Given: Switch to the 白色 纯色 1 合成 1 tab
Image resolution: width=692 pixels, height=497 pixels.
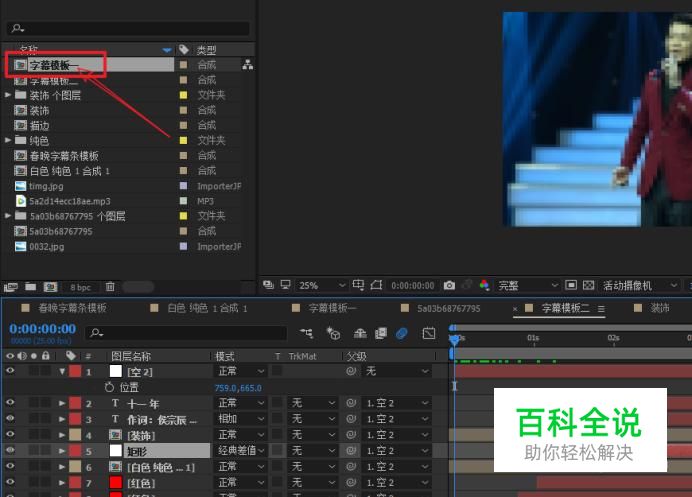Looking at the screenshot, I should coord(207,308).
